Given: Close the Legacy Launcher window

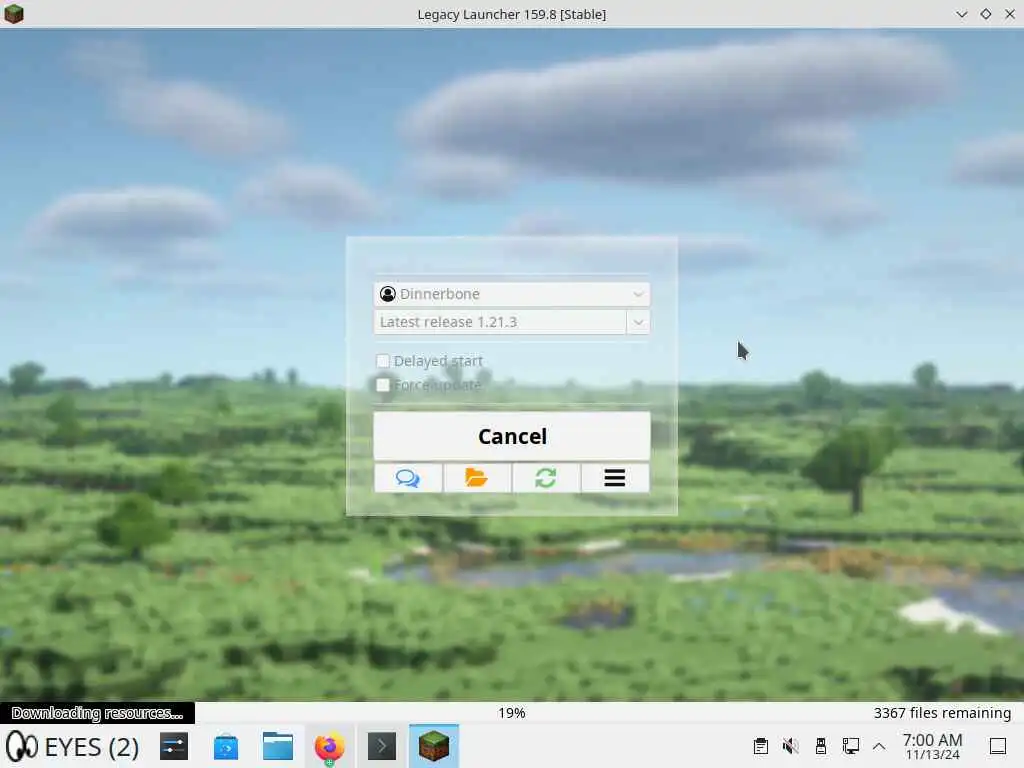Looking at the screenshot, I should [1010, 14].
